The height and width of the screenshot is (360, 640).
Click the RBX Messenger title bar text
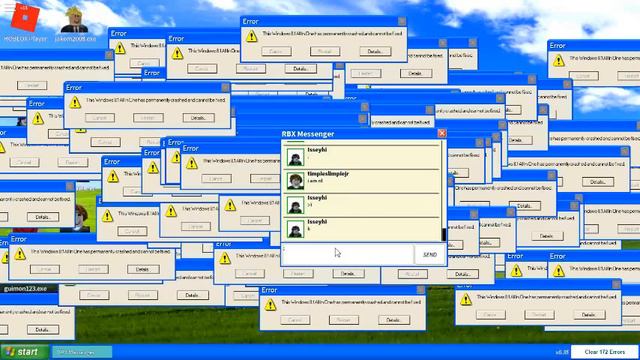coord(308,134)
